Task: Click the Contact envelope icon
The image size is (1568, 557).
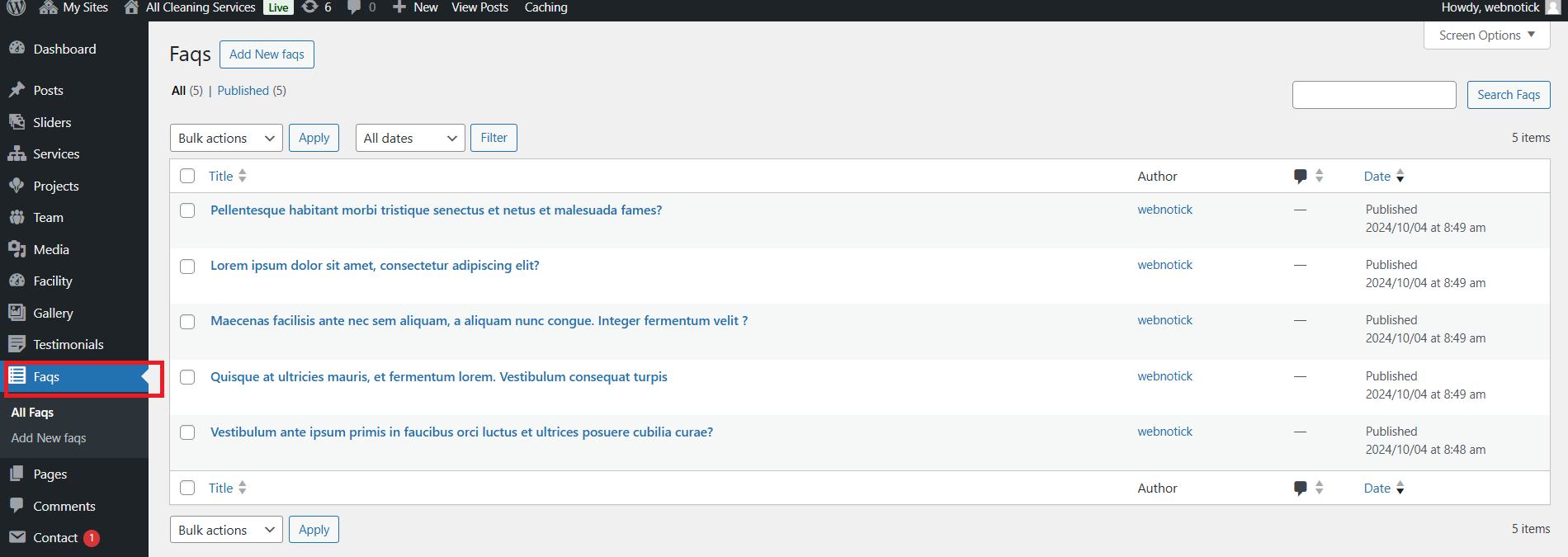Action: tap(17, 537)
